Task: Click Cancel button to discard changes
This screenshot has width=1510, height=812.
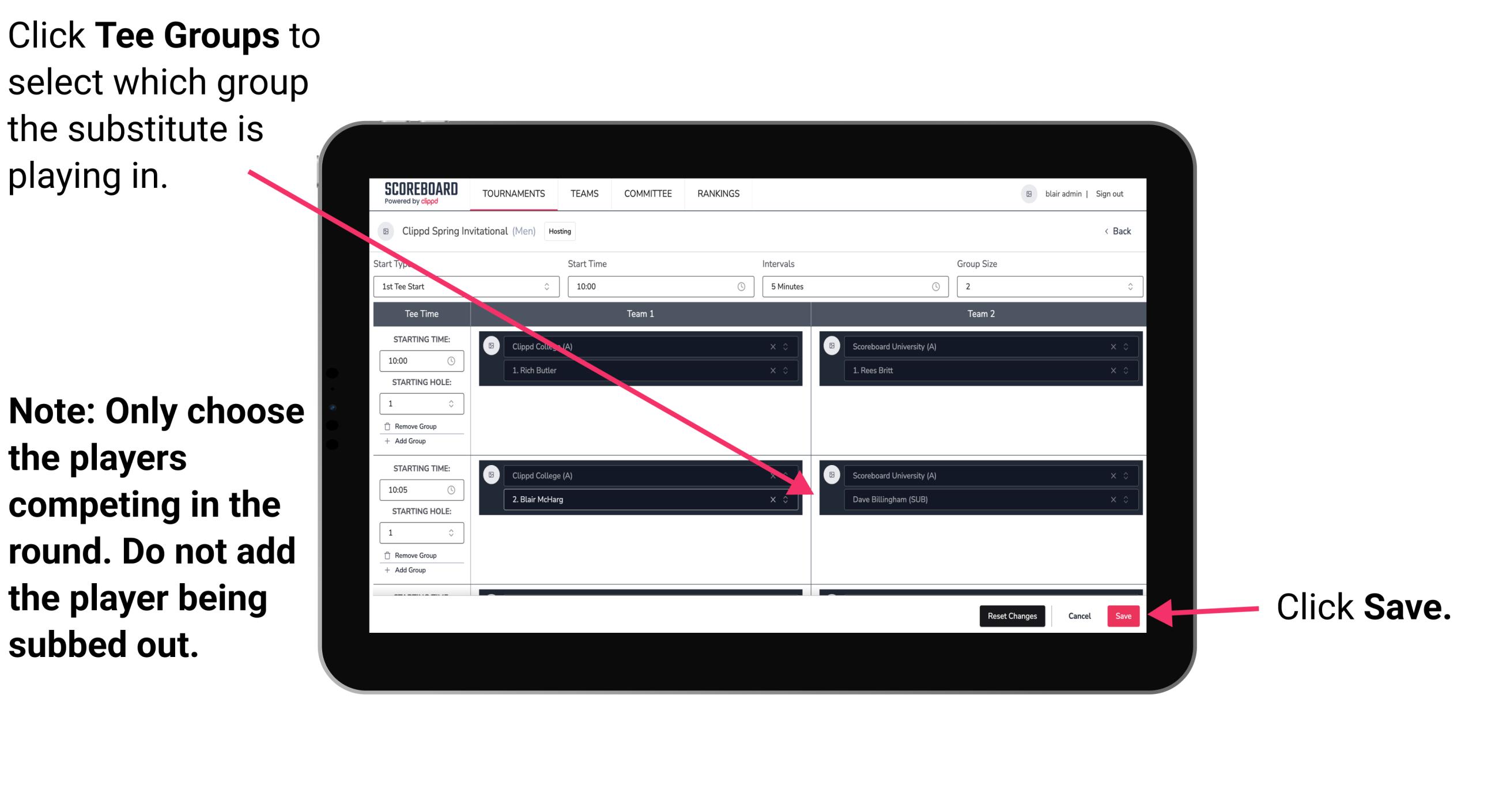Action: tap(1080, 615)
